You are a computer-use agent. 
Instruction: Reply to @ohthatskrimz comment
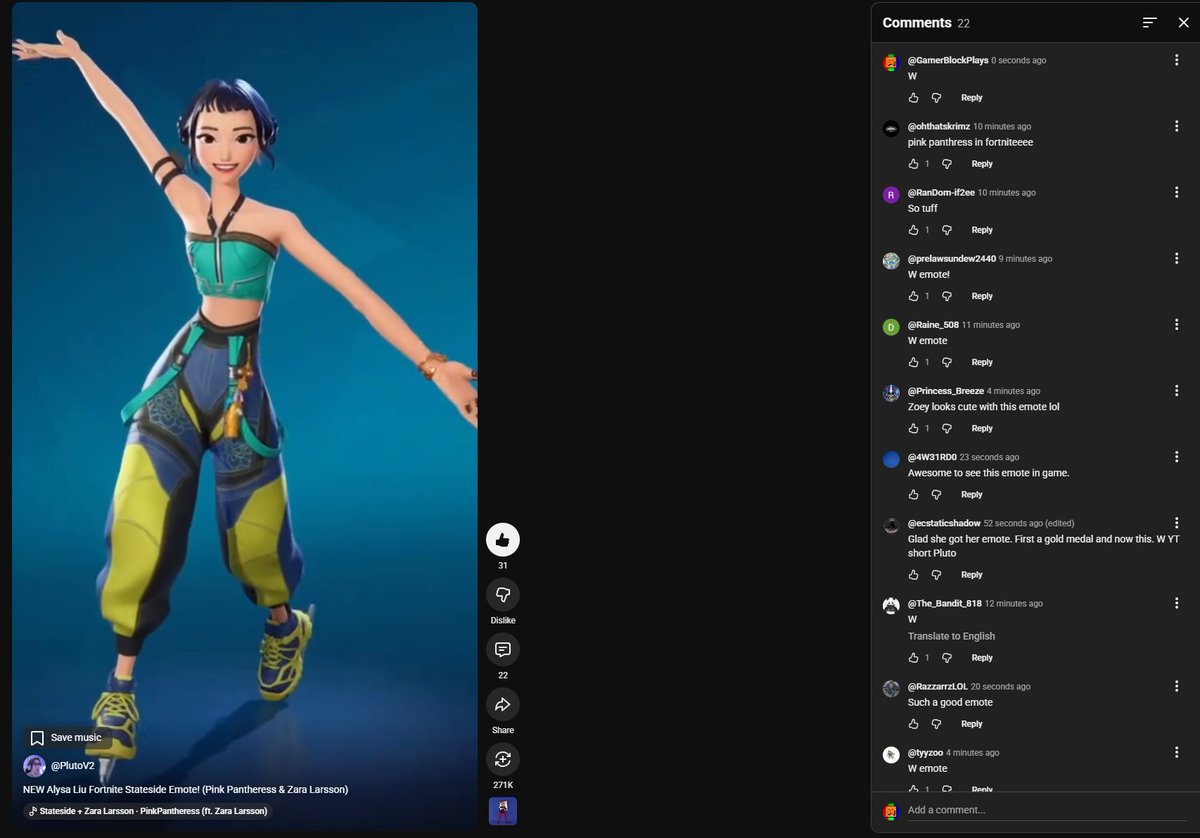982,164
